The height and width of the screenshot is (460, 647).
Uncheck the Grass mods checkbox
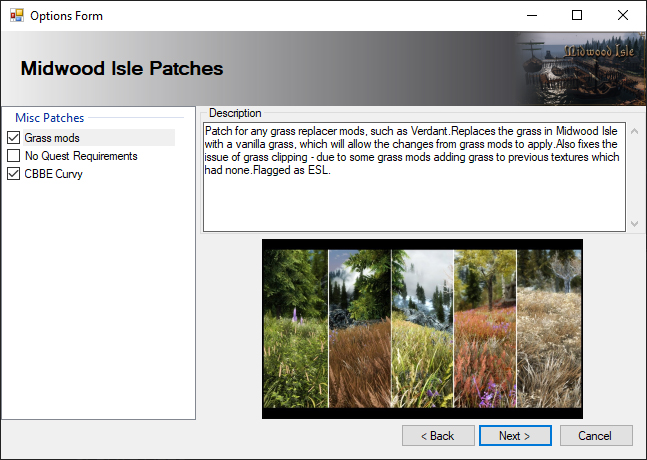(14, 138)
